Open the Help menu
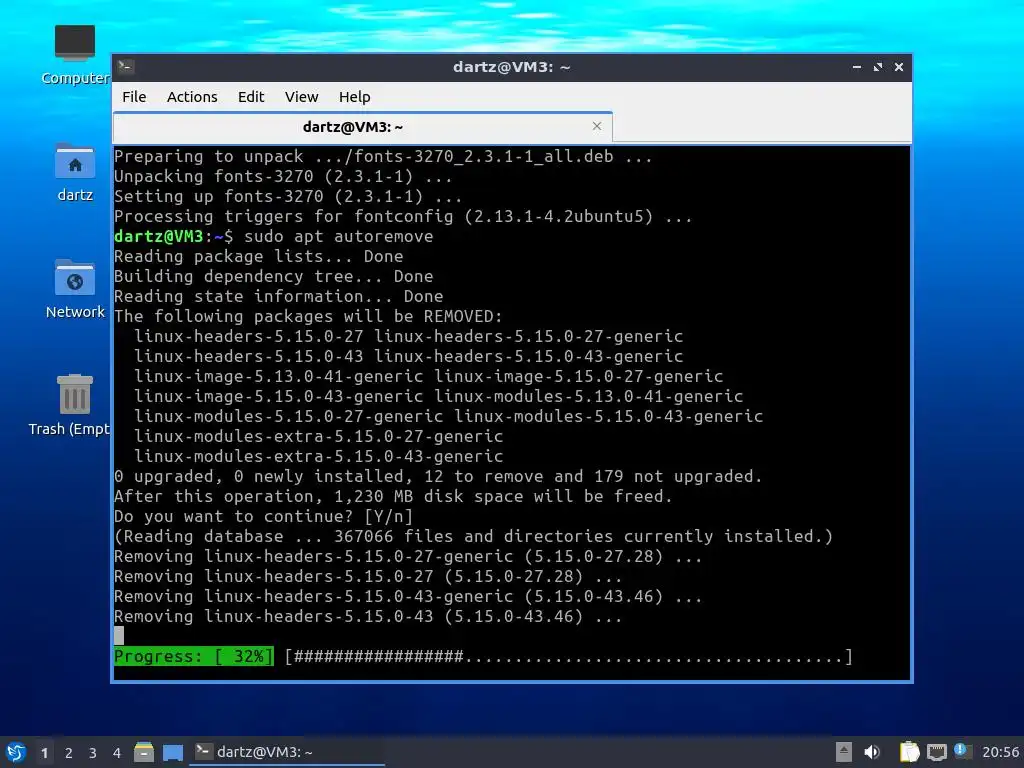This screenshot has width=1024, height=768. pyautogui.click(x=355, y=97)
